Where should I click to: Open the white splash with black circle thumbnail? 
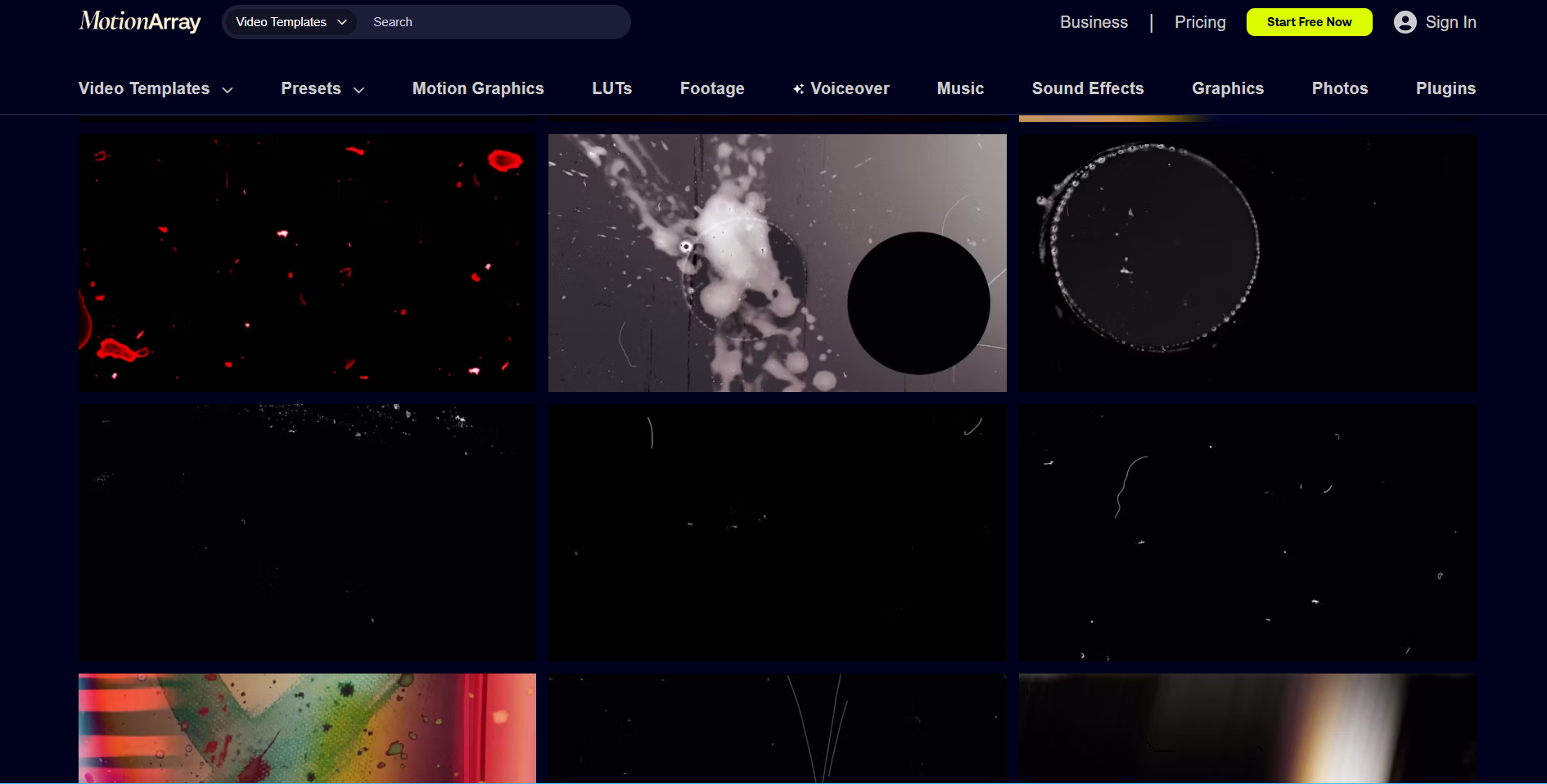(778, 263)
